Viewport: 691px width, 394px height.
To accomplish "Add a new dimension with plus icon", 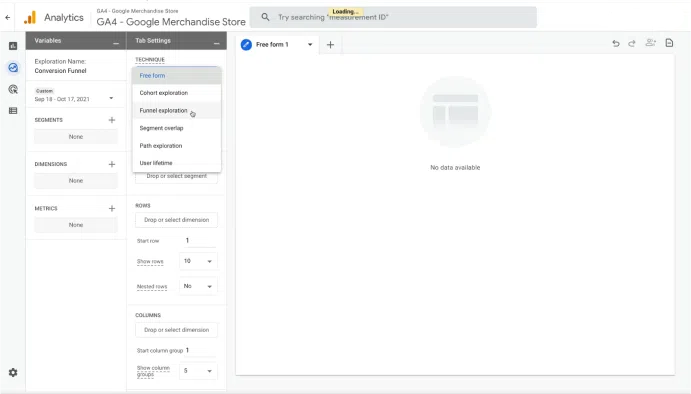I will 112,164.
